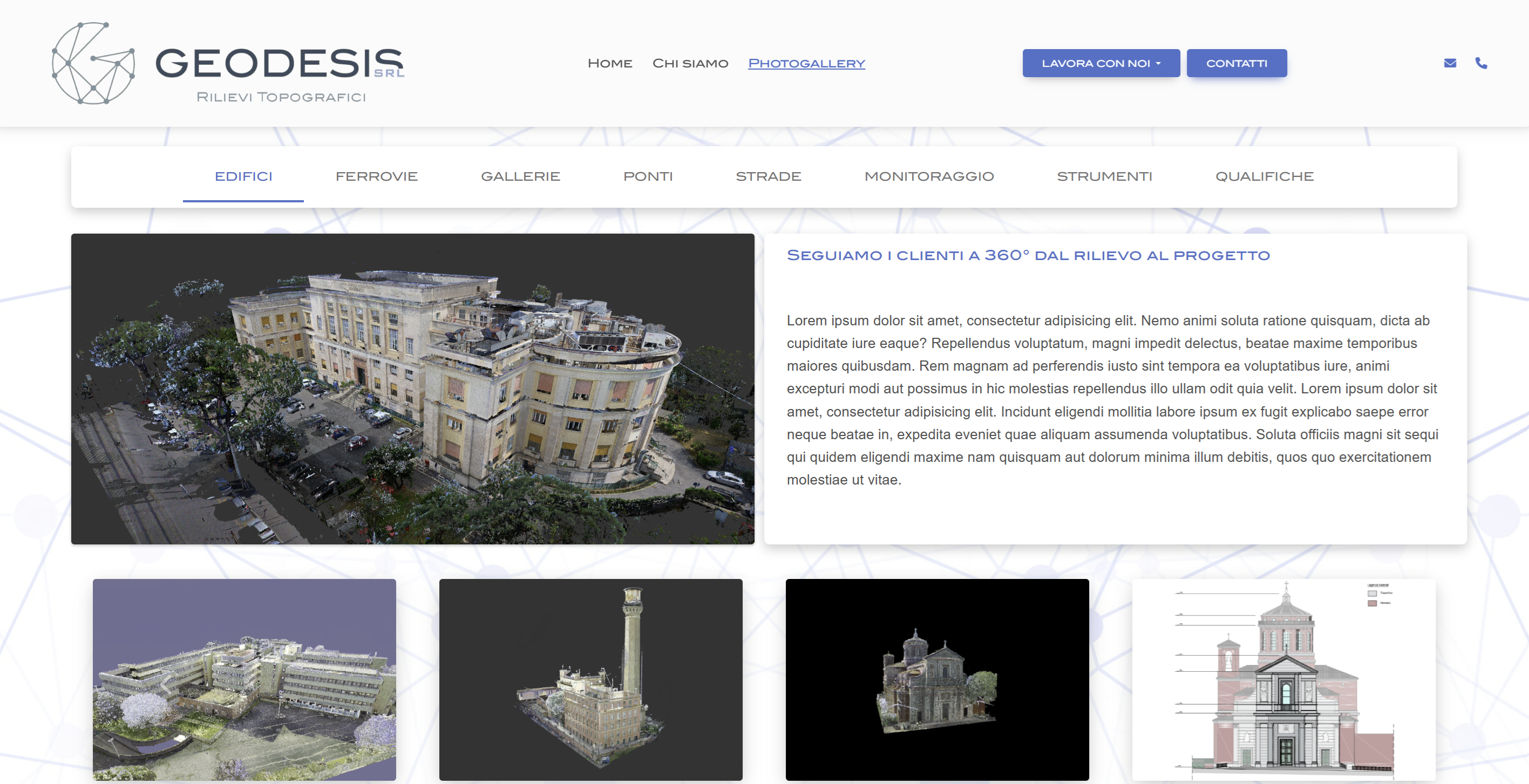This screenshot has height=784, width=1529.
Task: Open the email contact icon
Action: point(1450,63)
